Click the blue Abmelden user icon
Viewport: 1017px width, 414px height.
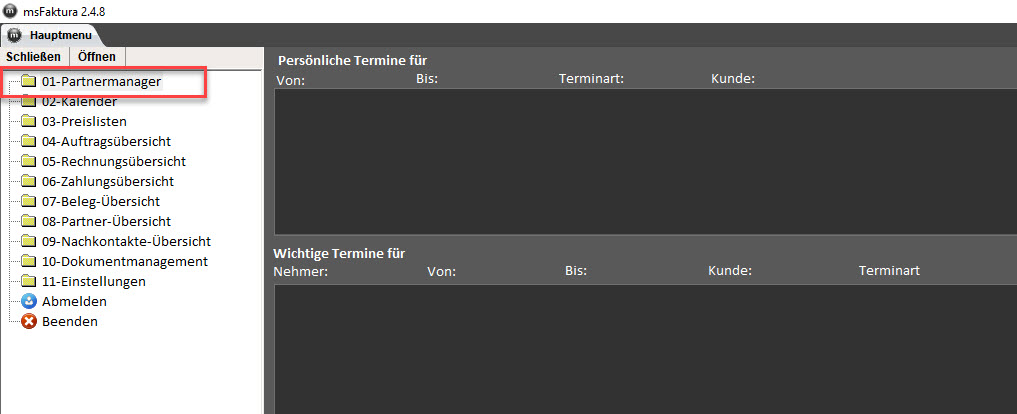point(29,302)
